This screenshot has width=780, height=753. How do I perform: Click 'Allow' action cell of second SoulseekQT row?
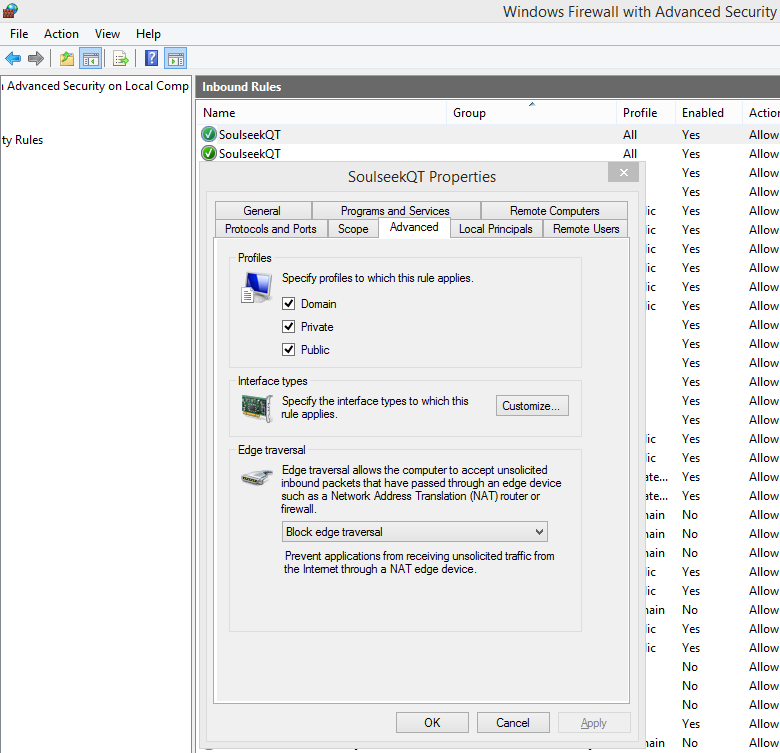[764, 154]
